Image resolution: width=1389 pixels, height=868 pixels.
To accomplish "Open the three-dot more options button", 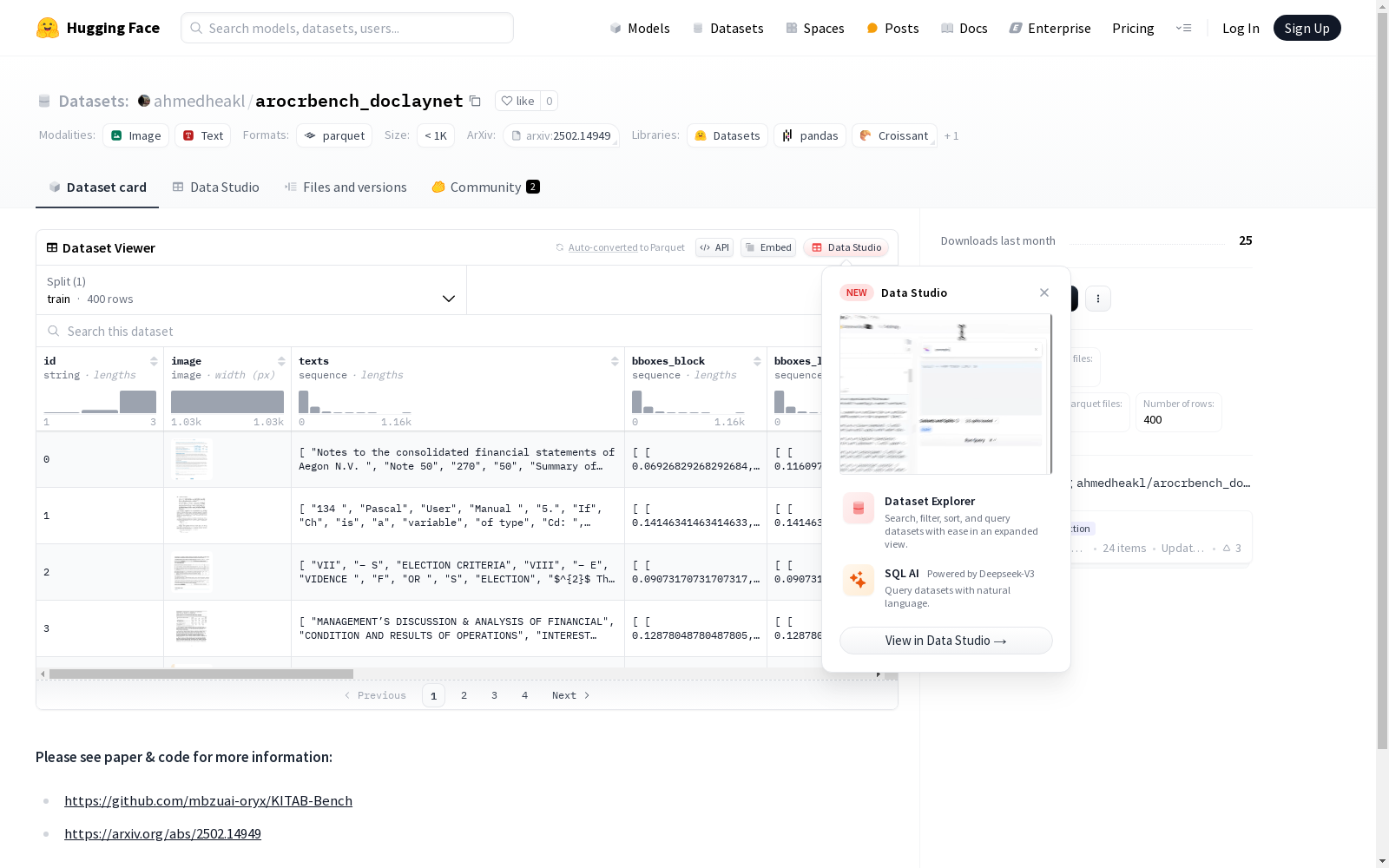I will point(1098,299).
